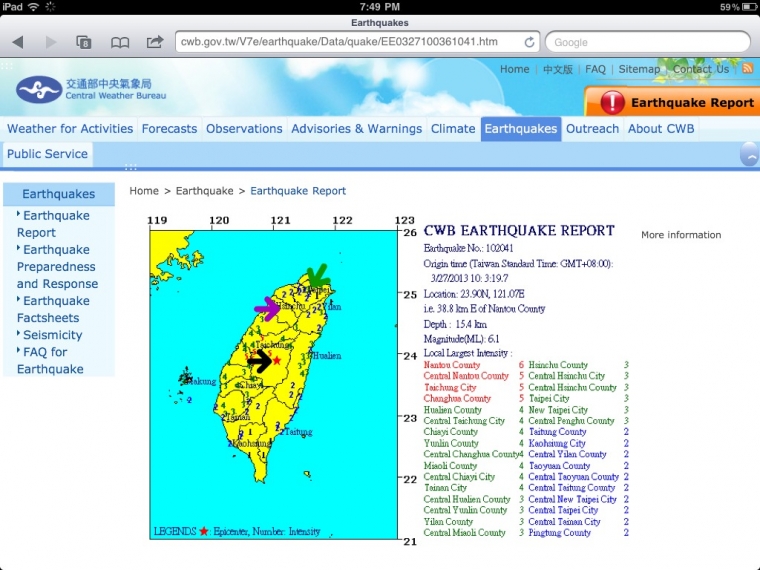The height and width of the screenshot is (570, 760).
Task: Open Seismicity sidebar link
Action: (x=52, y=335)
